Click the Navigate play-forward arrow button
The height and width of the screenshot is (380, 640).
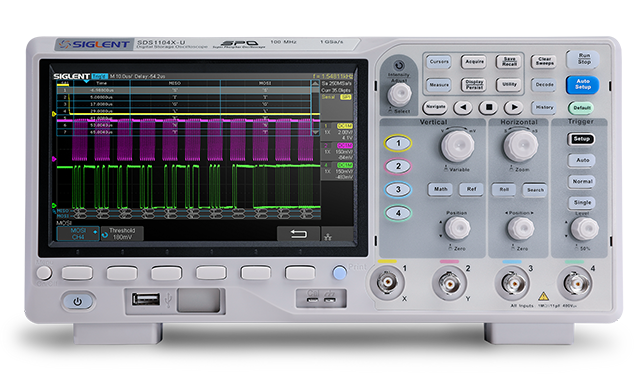pos(513,108)
